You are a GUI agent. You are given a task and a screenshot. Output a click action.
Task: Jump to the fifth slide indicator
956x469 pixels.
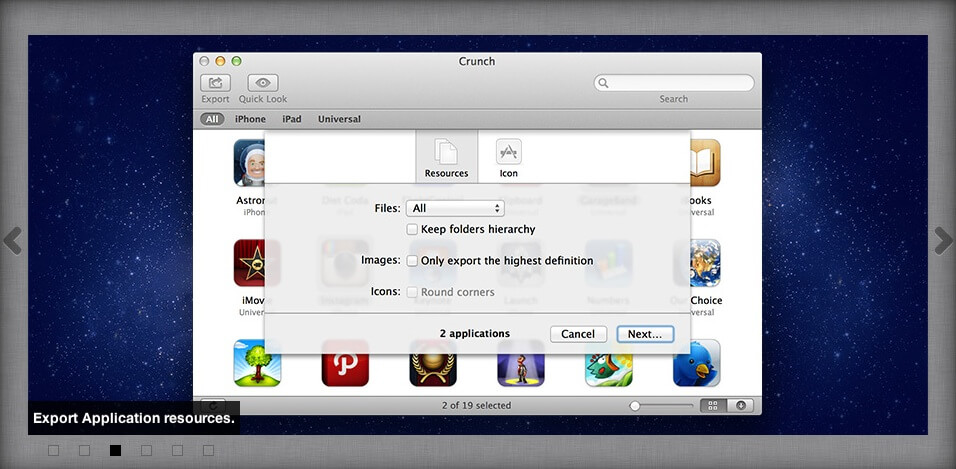[177, 451]
